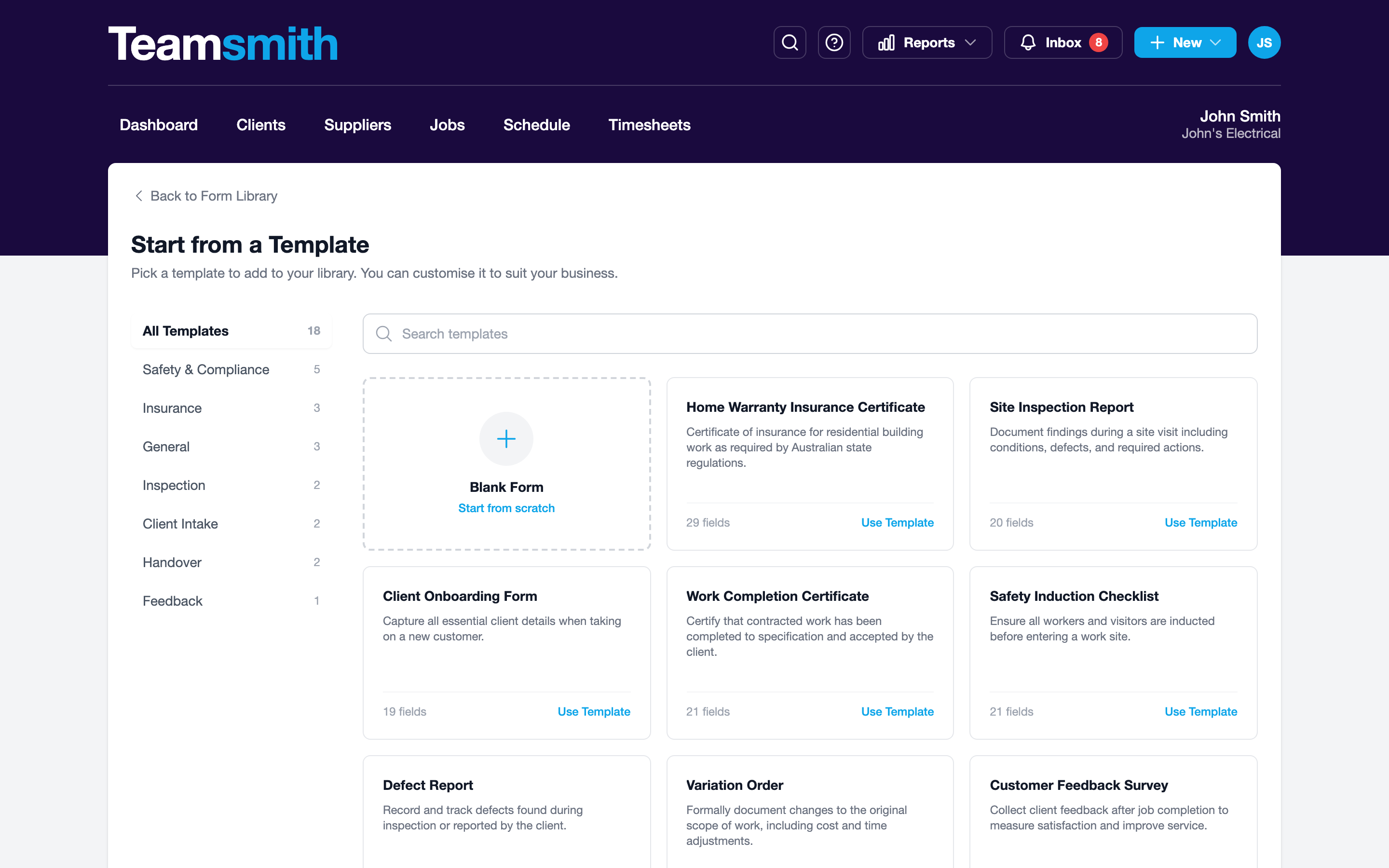This screenshot has height=868, width=1389.
Task: Click the Safety Induction Checklist title
Action: (1074, 596)
